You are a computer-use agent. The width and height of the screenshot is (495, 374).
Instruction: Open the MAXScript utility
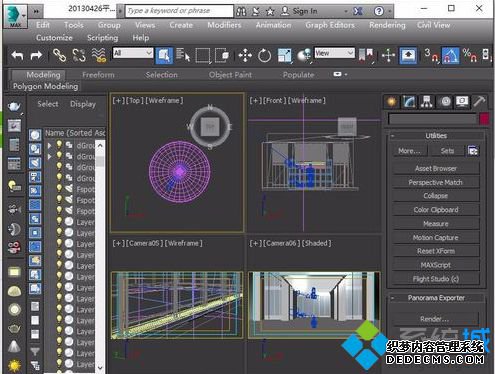coord(436,265)
